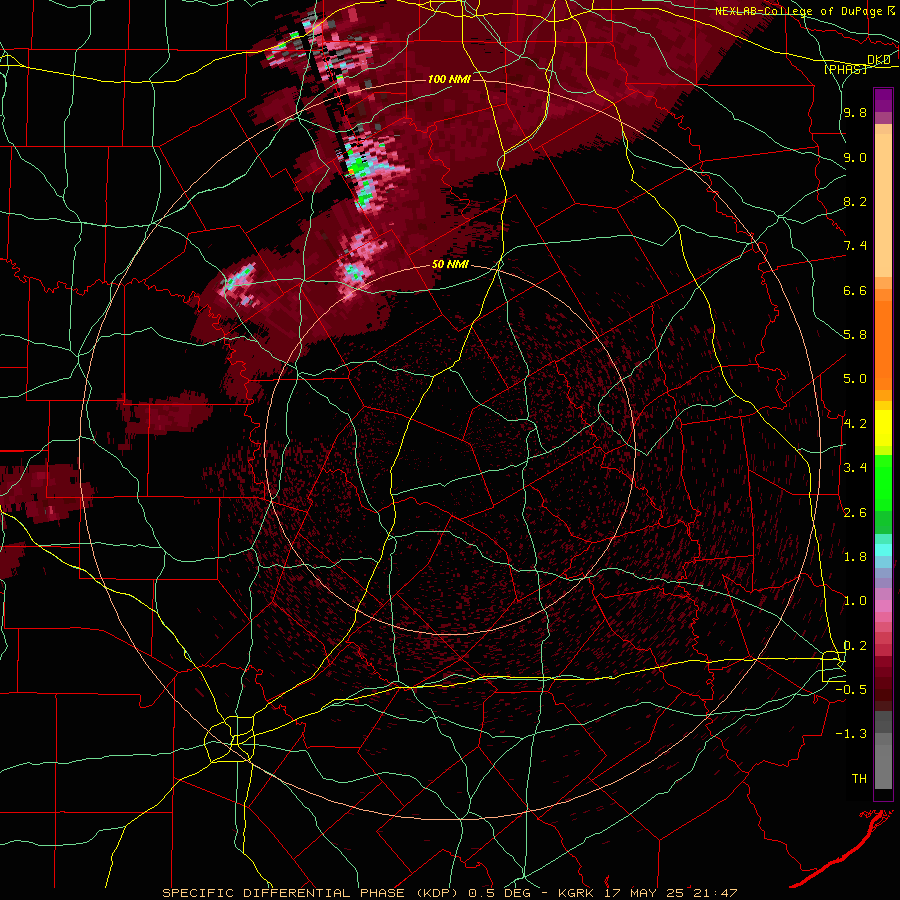Screen dimensions: 900x900
Task: Click the 9.0 value on the color scale
Action: (855, 157)
